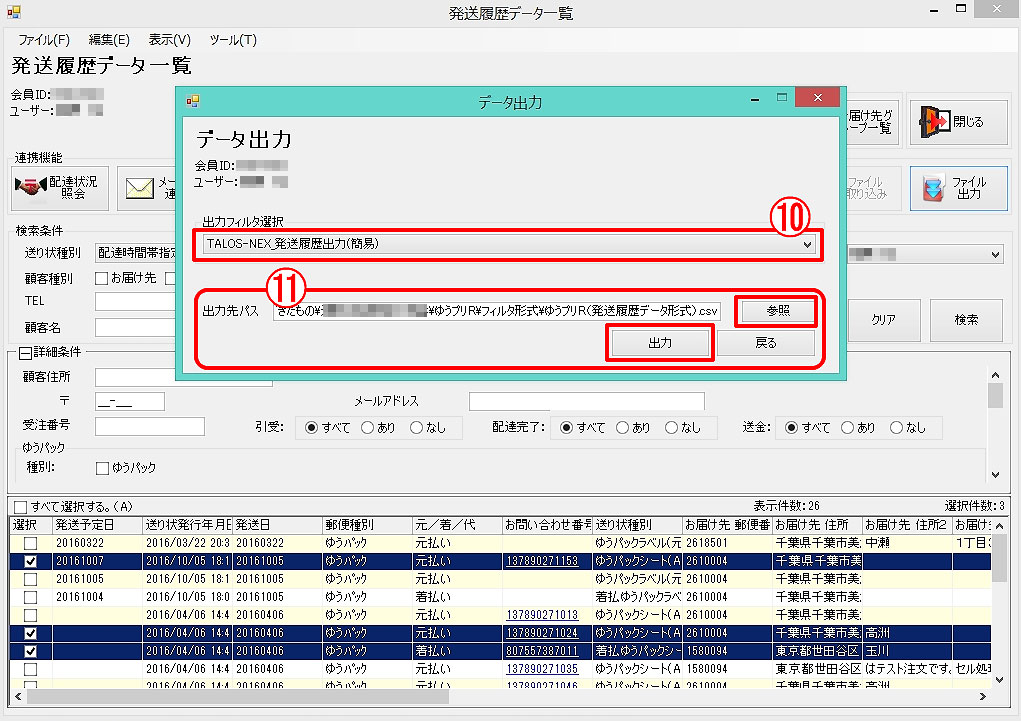
Task: Select 配達完了 なし radio button
Action: coord(672,427)
